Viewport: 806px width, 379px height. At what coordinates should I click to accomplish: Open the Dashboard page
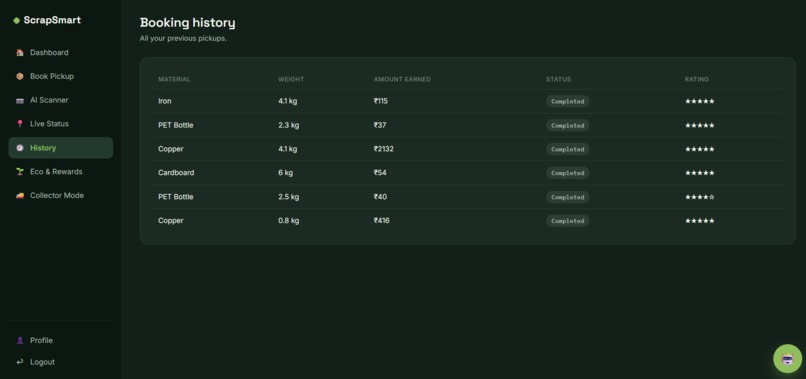tap(61, 52)
